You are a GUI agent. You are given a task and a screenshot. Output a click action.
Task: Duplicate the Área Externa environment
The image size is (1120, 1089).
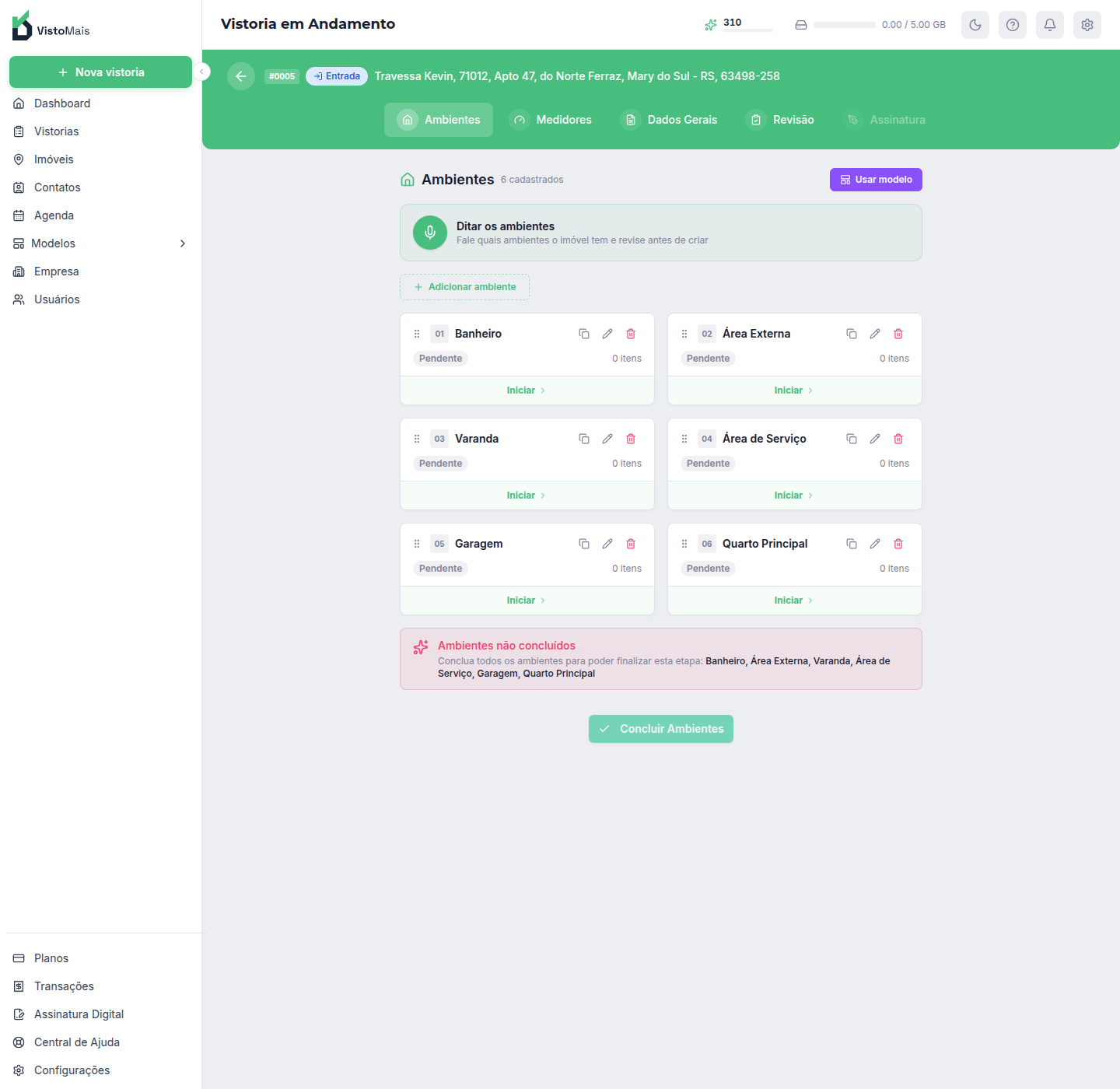coord(852,334)
